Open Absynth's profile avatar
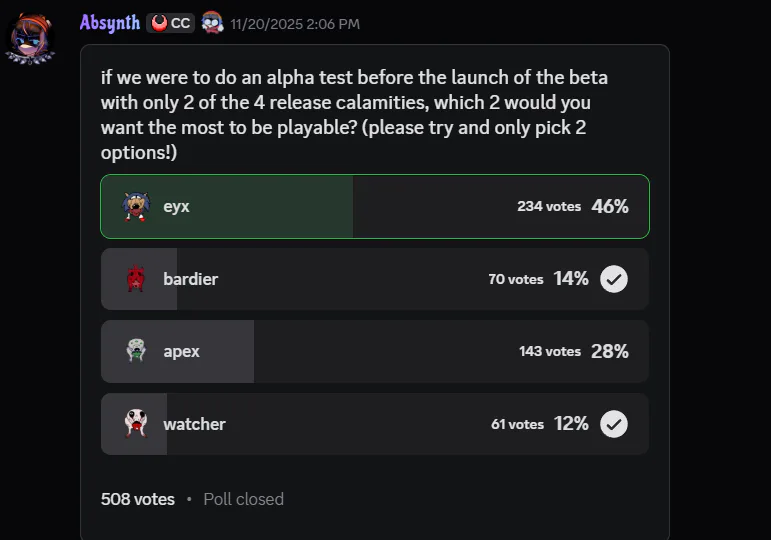Image resolution: width=771 pixels, height=540 pixels. [x=31, y=38]
